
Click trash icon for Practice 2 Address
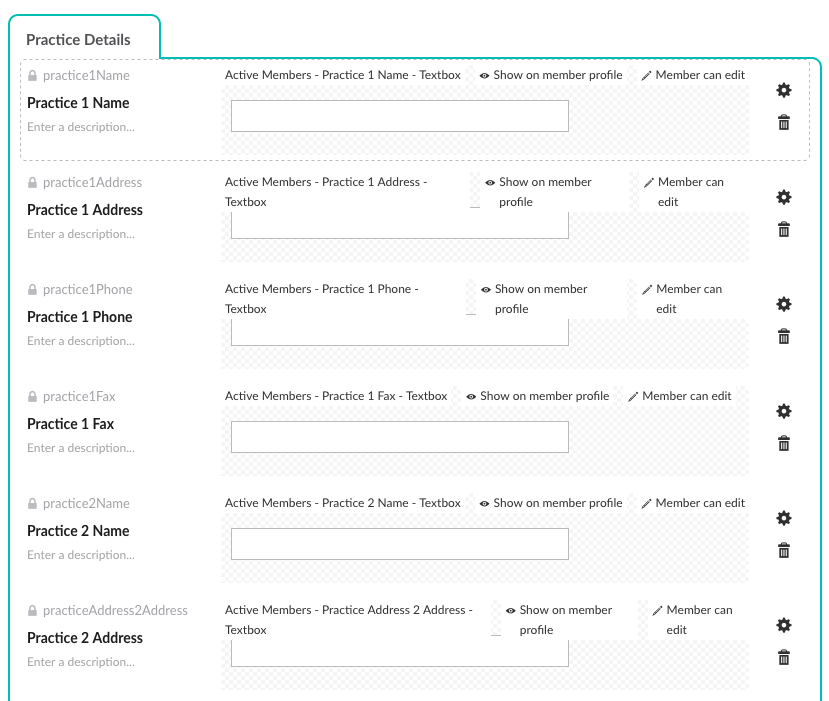784,657
